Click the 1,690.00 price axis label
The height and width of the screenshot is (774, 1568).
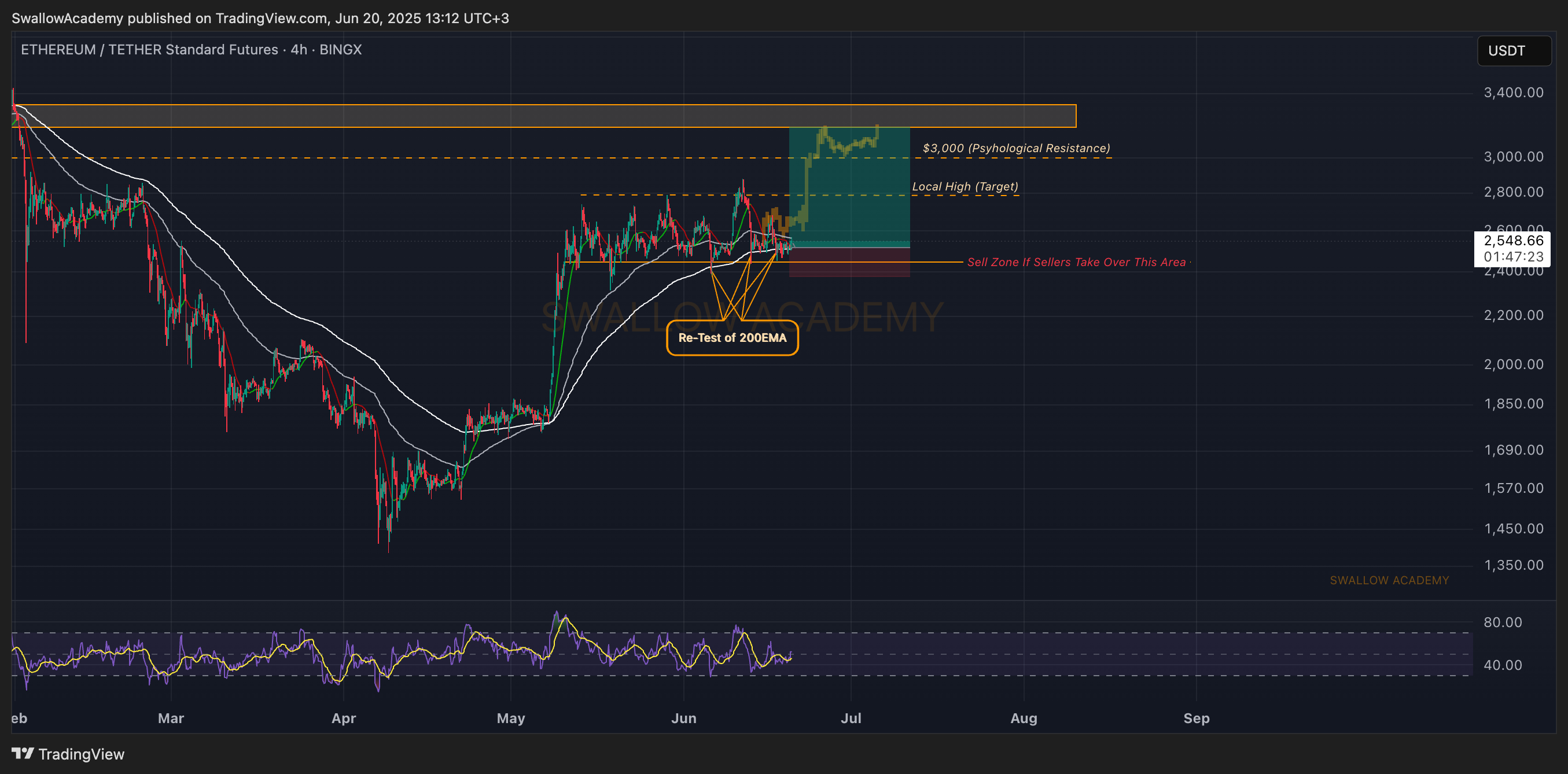pyautogui.click(x=1513, y=449)
